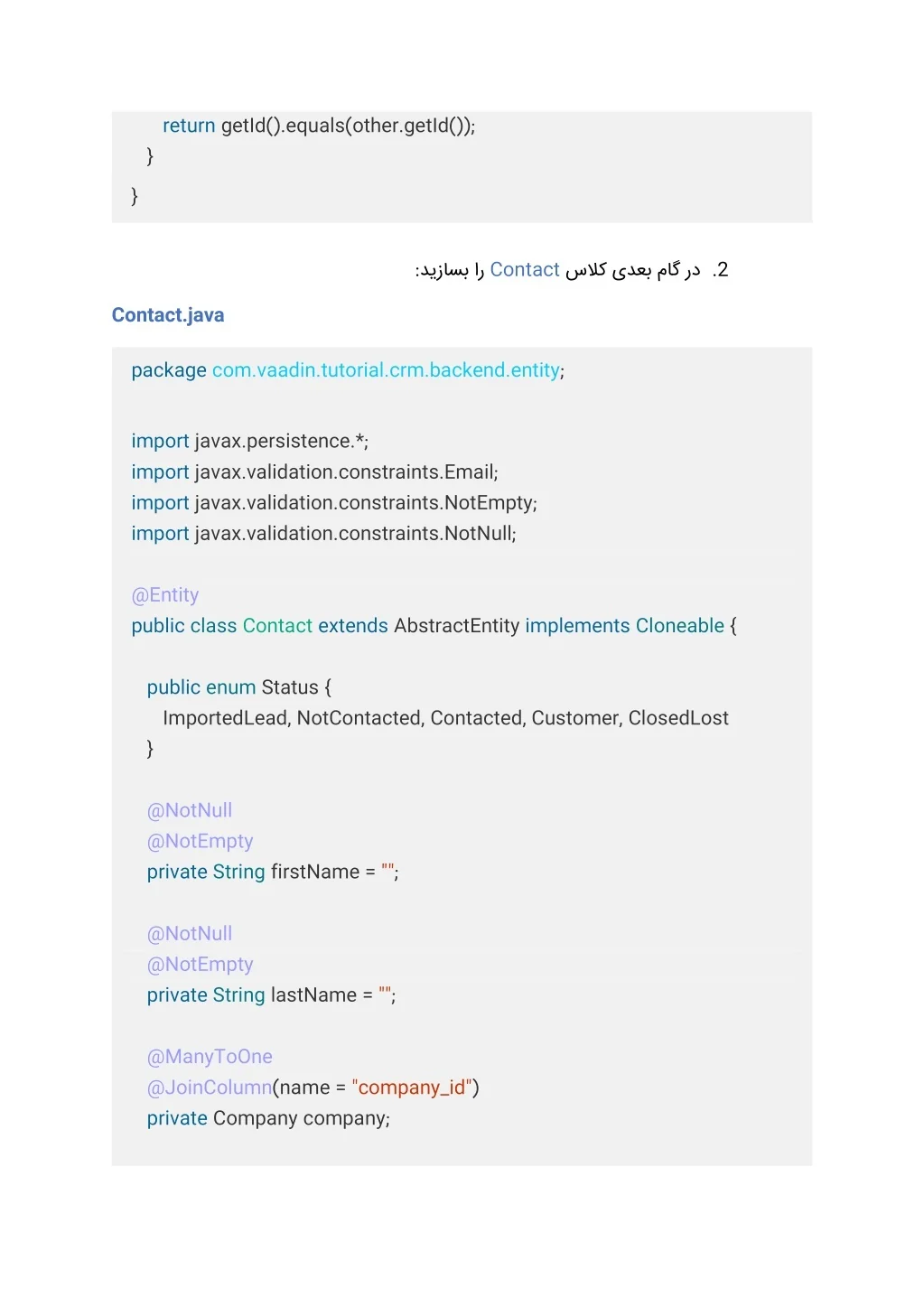This screenshot has width=924, height=1307.
Task: Click the private Company company line
Action: click(x=268, y=1118)
